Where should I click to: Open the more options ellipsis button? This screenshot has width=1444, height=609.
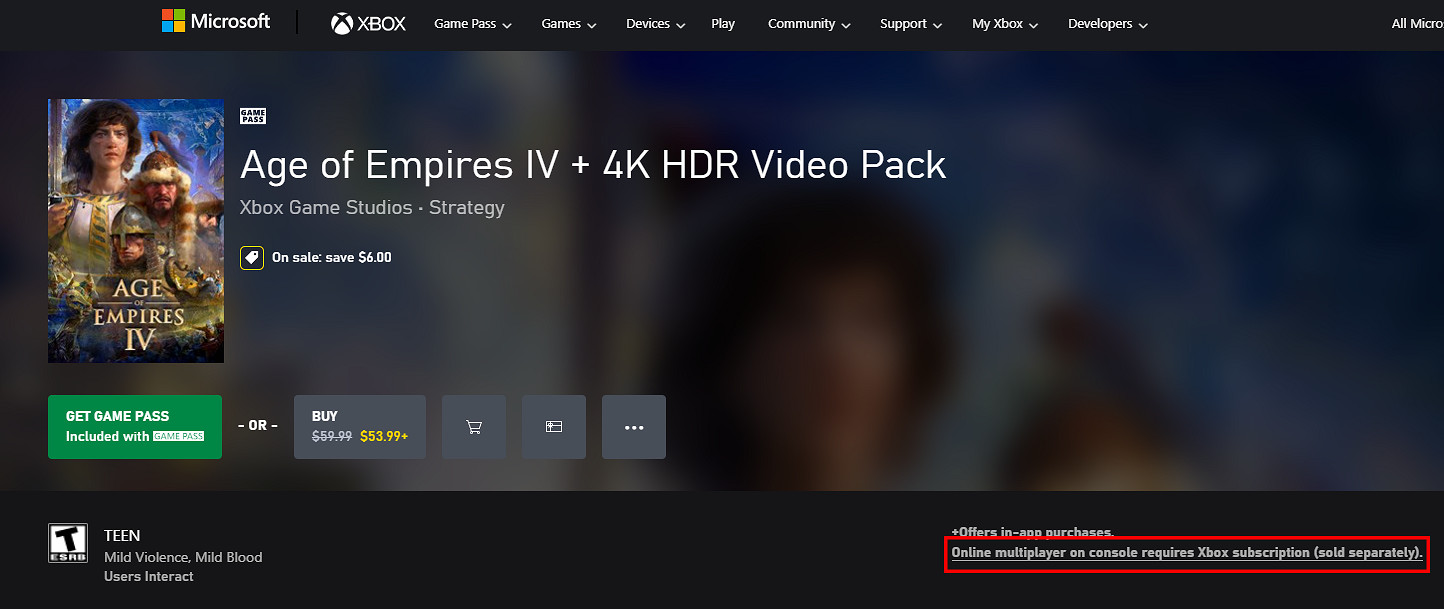click(634, 427)
